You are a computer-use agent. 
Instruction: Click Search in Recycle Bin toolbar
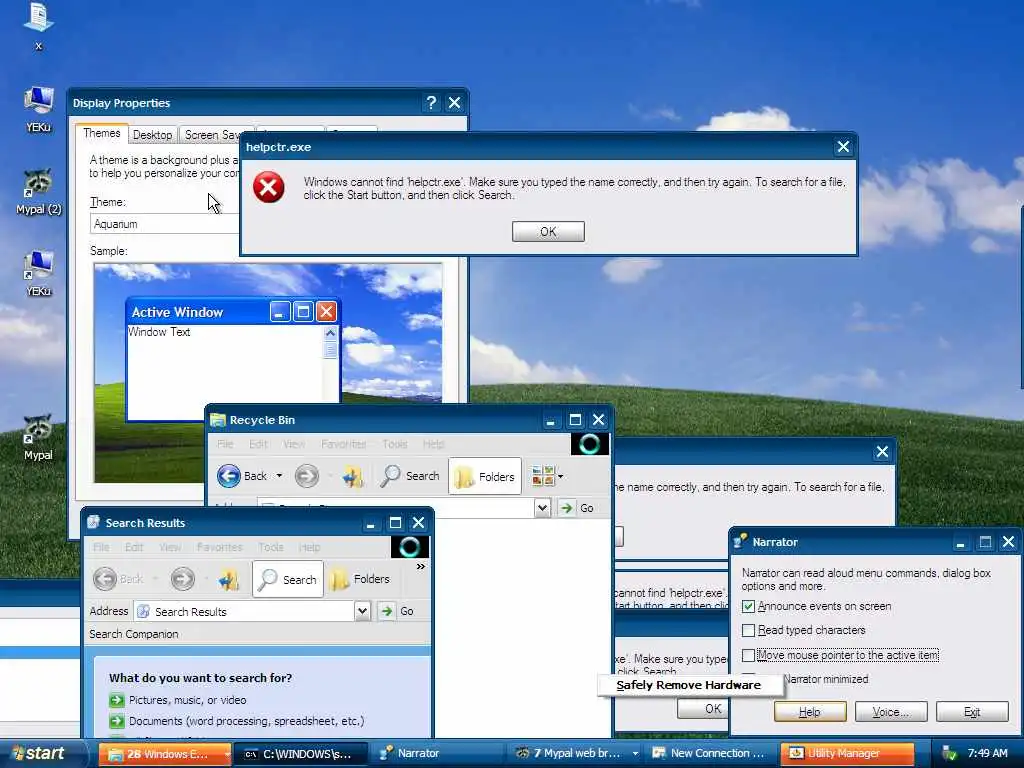[410, 476]
